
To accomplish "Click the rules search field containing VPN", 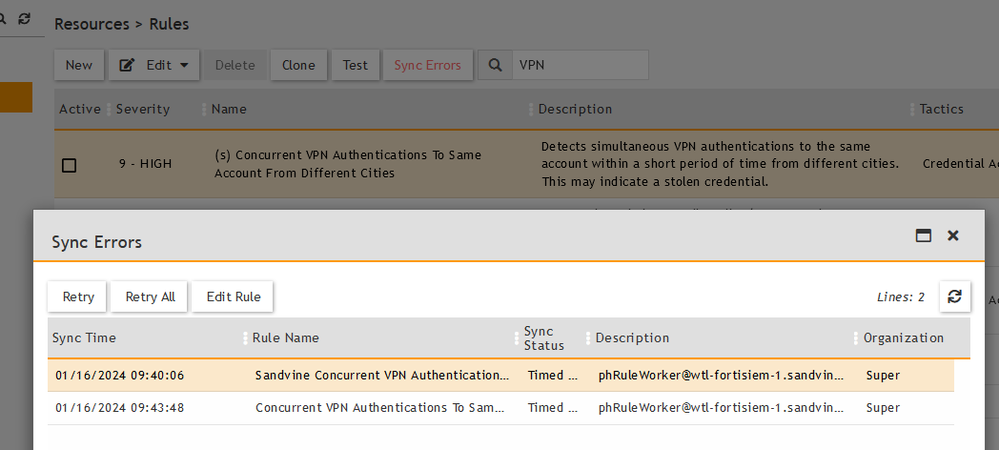I will tap(578, 65).
